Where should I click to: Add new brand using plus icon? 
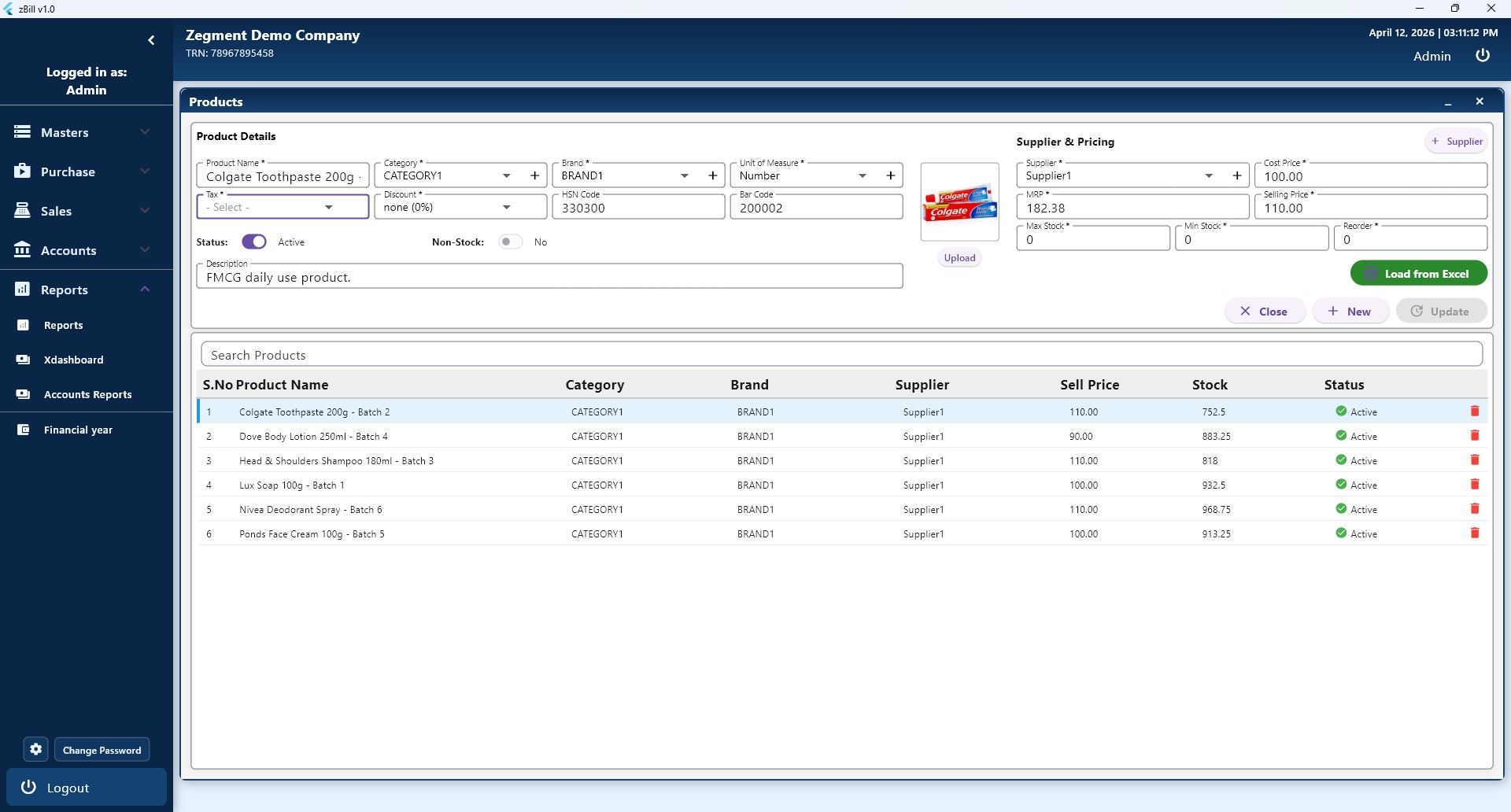(712, 175)
